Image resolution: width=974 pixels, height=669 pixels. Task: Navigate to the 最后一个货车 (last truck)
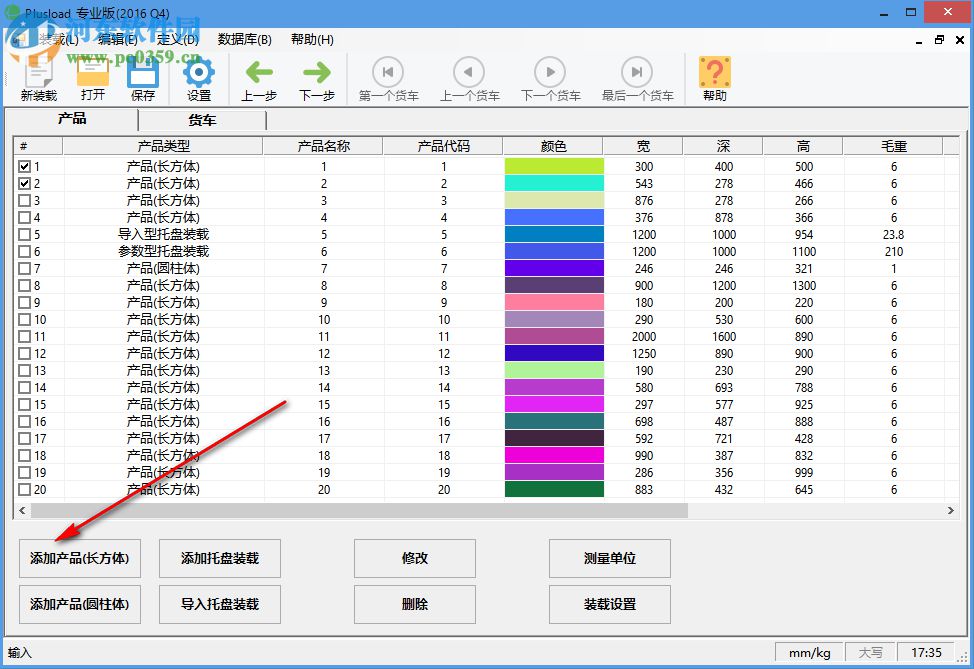click(638, 71)
